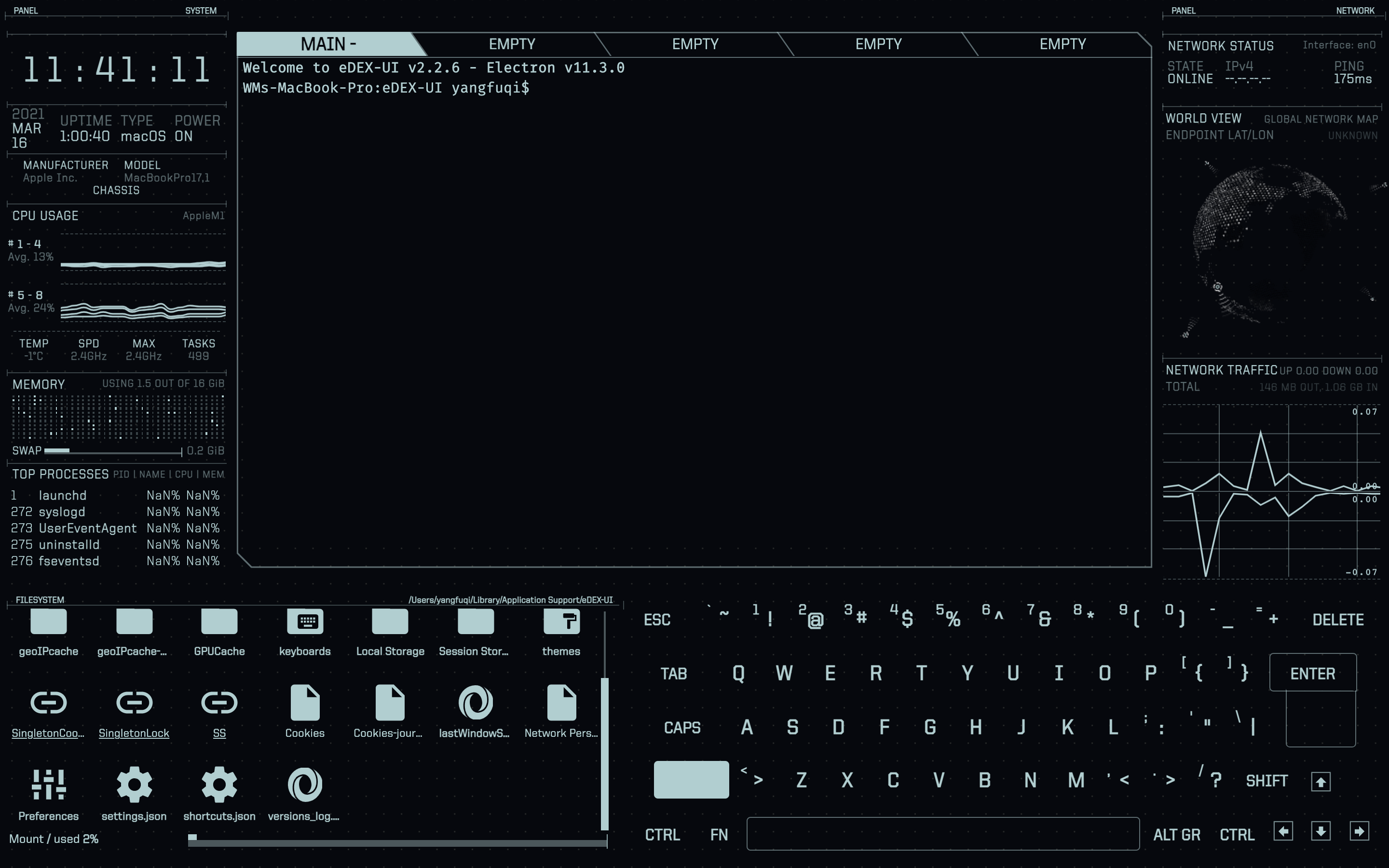Image resolution: width=1389 pixels, height=868 pixels.
Task: Open the themes folder
Action: (x=561, y=621)
